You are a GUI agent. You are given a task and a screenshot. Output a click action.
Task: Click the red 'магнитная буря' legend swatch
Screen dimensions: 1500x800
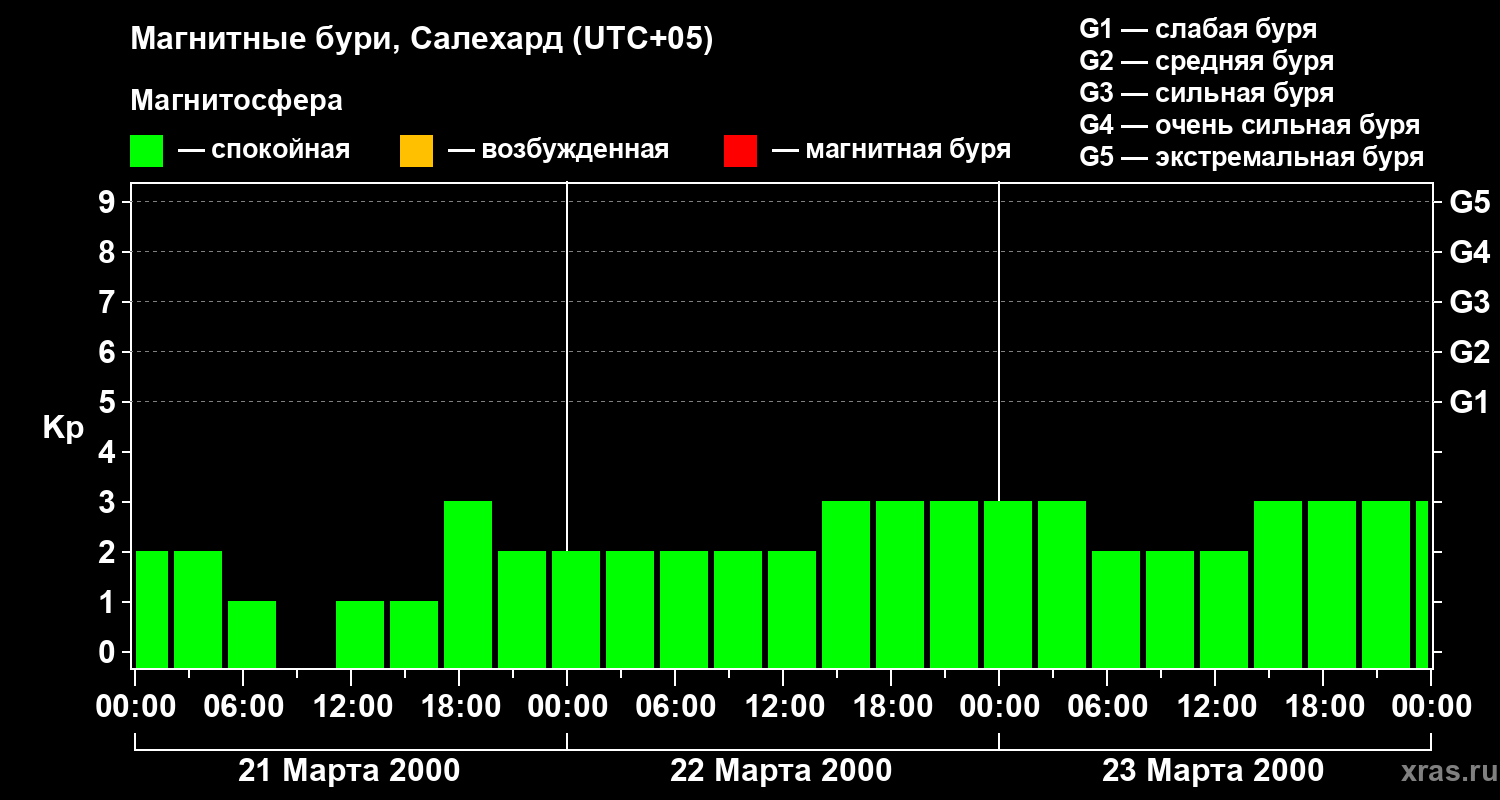point(740,151)
